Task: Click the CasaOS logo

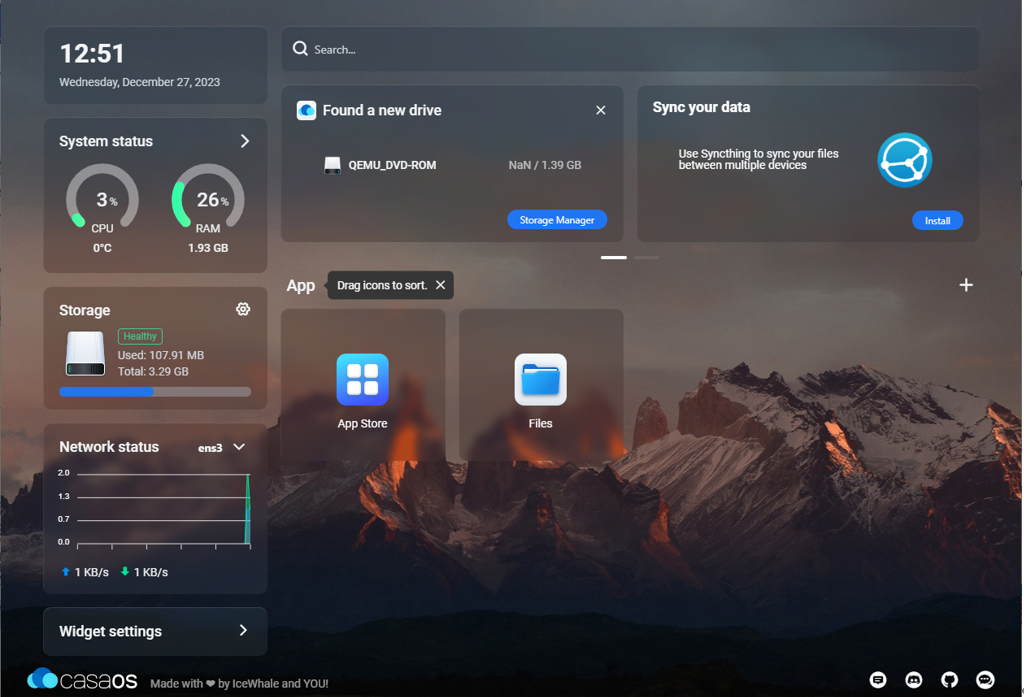Action: (x=81, y=679)
